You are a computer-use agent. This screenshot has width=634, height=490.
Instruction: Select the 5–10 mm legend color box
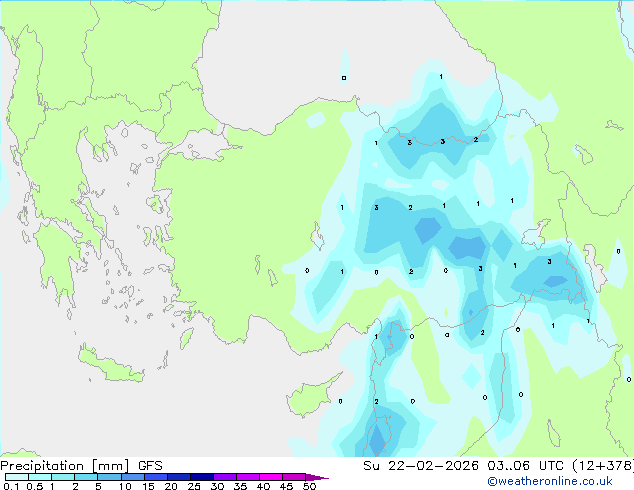point(109,477)
